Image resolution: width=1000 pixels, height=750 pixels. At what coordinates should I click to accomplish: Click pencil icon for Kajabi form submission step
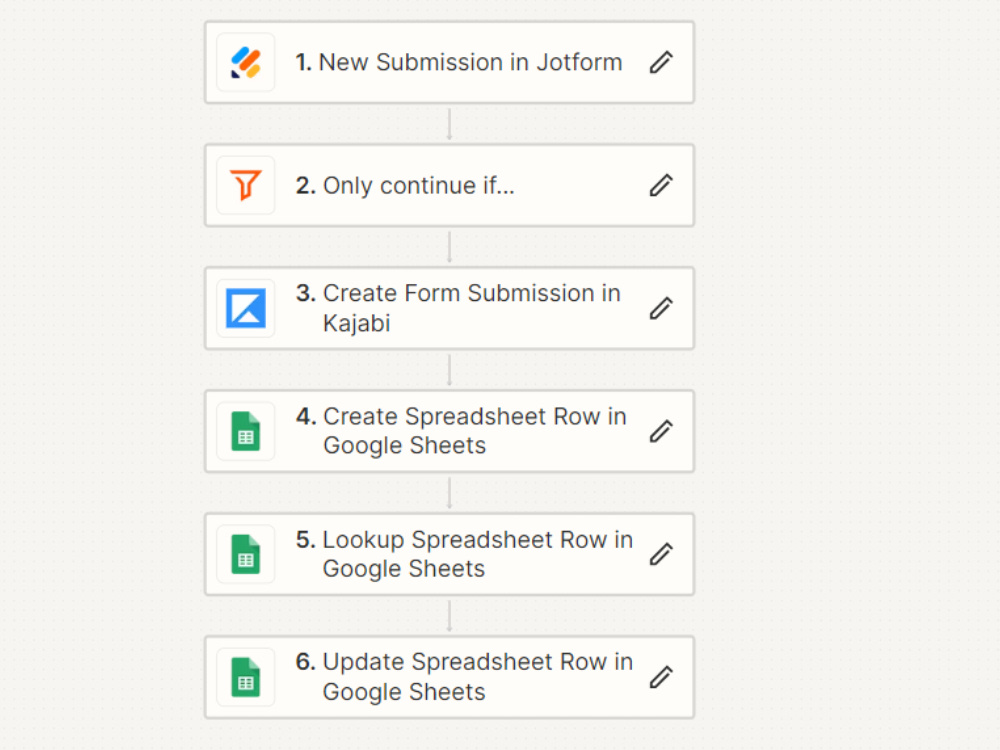661,309
